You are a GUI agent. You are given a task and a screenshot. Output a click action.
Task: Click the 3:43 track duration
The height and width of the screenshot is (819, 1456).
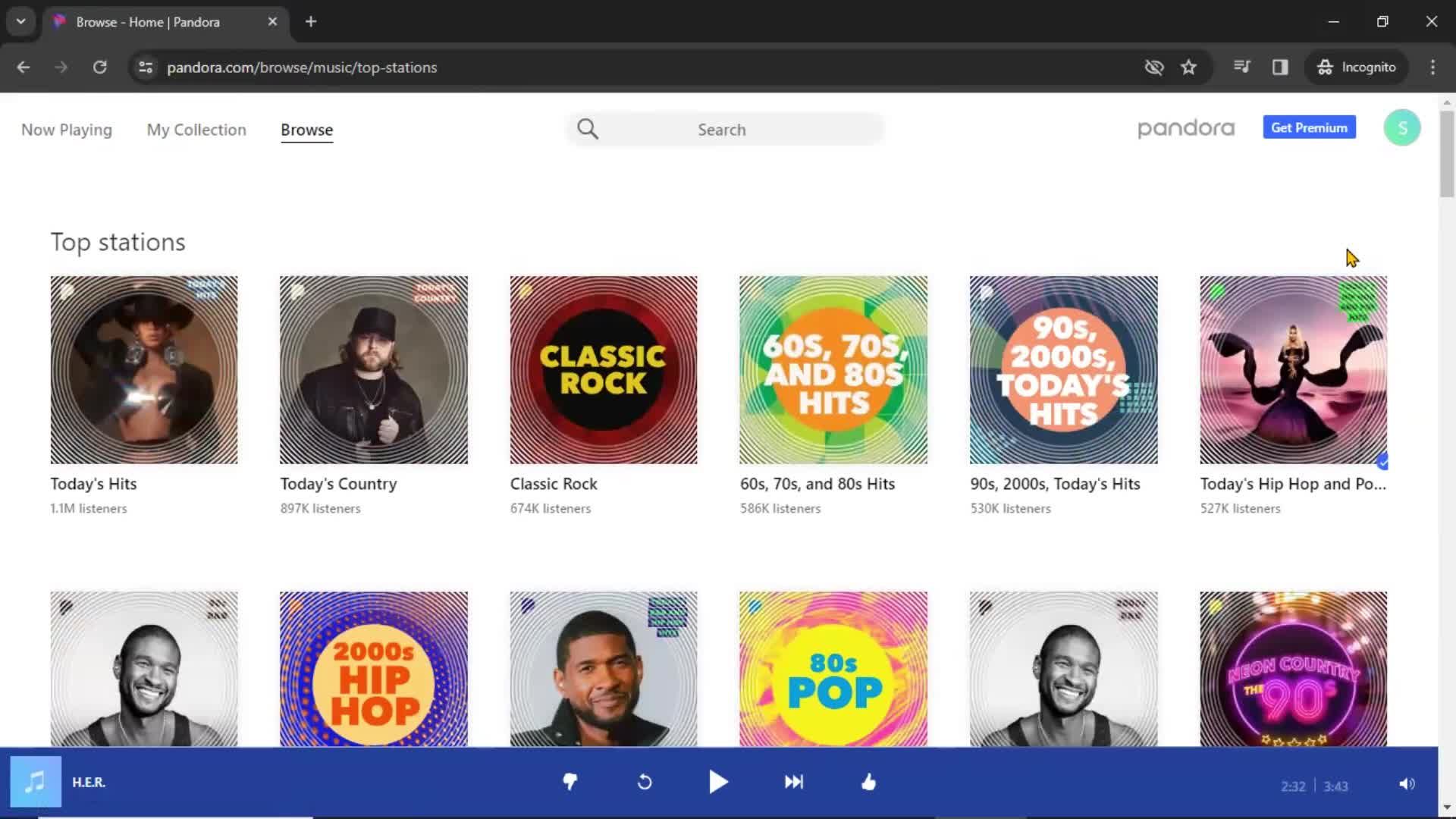[x=1336, y=786]
